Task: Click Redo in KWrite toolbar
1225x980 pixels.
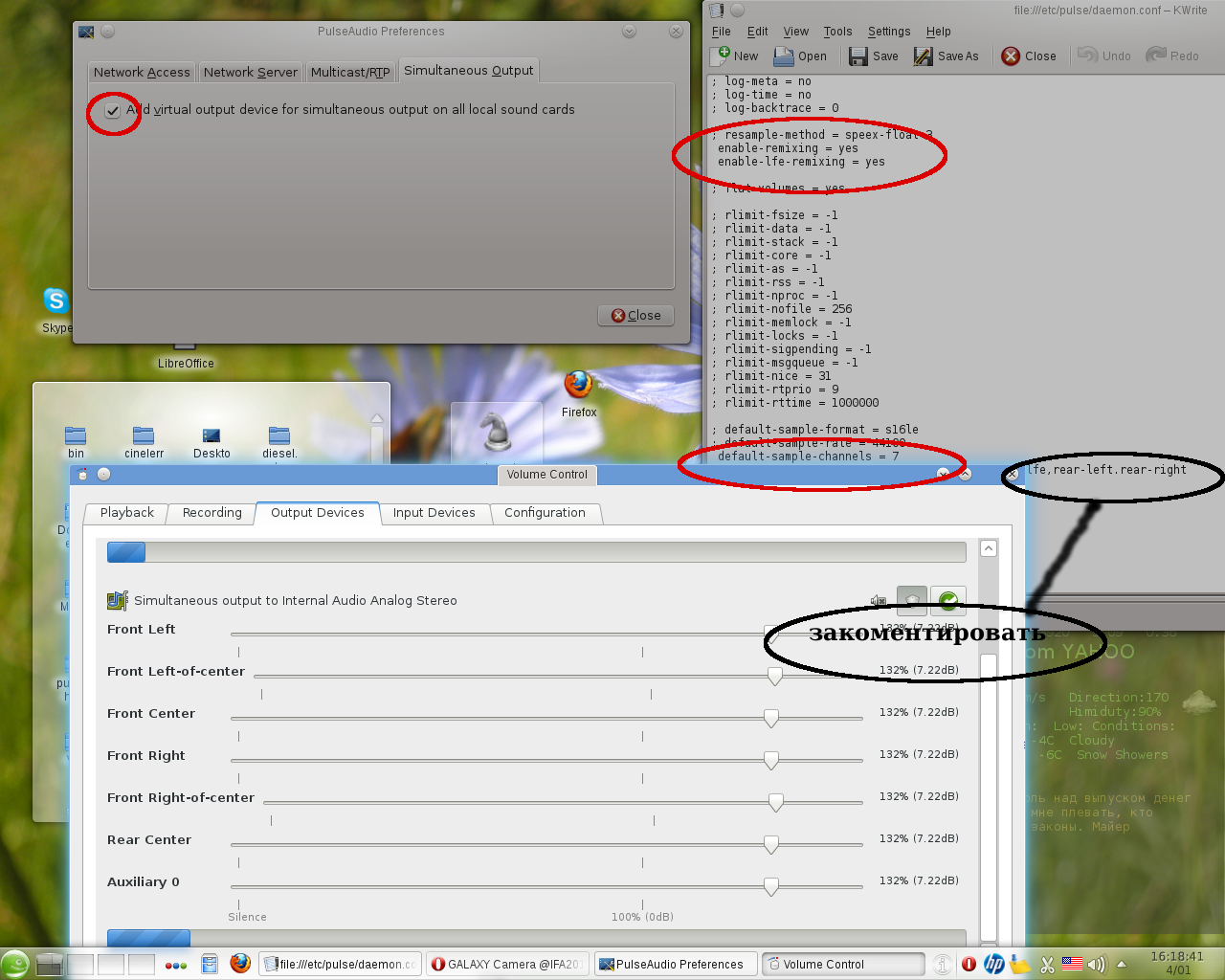Action: (x=1172, y=56)
